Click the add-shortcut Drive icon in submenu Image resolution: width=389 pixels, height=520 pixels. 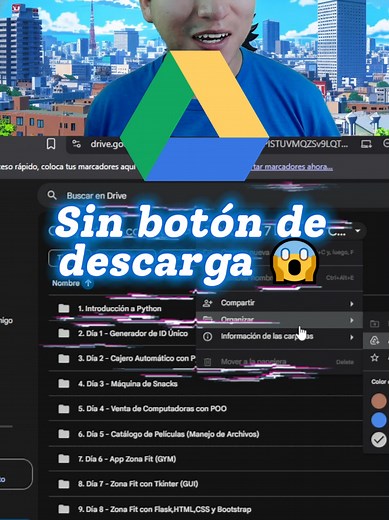pos(375,341)
